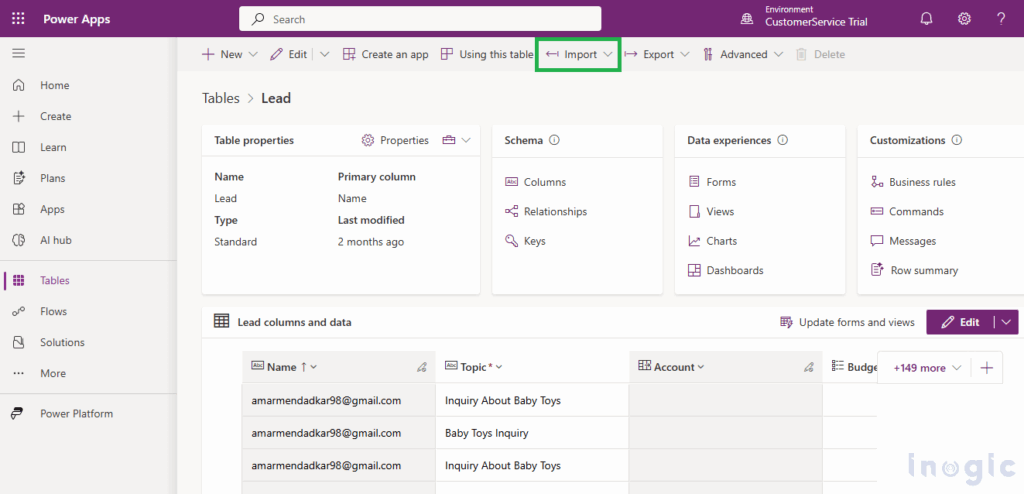
Task: Open AI hub from sidebar
Action: (x=55, y=240)
